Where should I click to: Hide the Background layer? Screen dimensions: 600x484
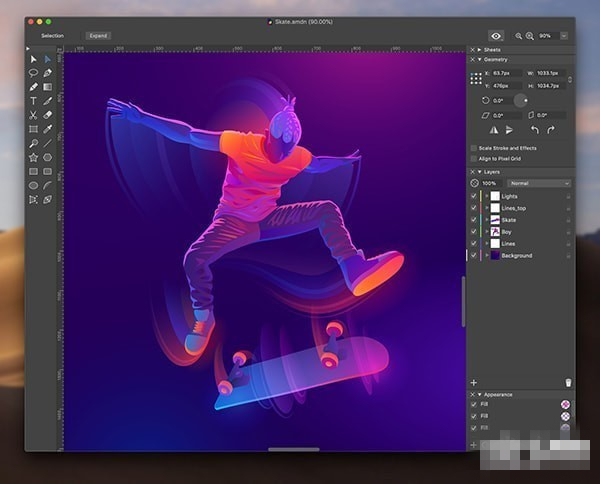pyautogui.click(x=474, y=256)
